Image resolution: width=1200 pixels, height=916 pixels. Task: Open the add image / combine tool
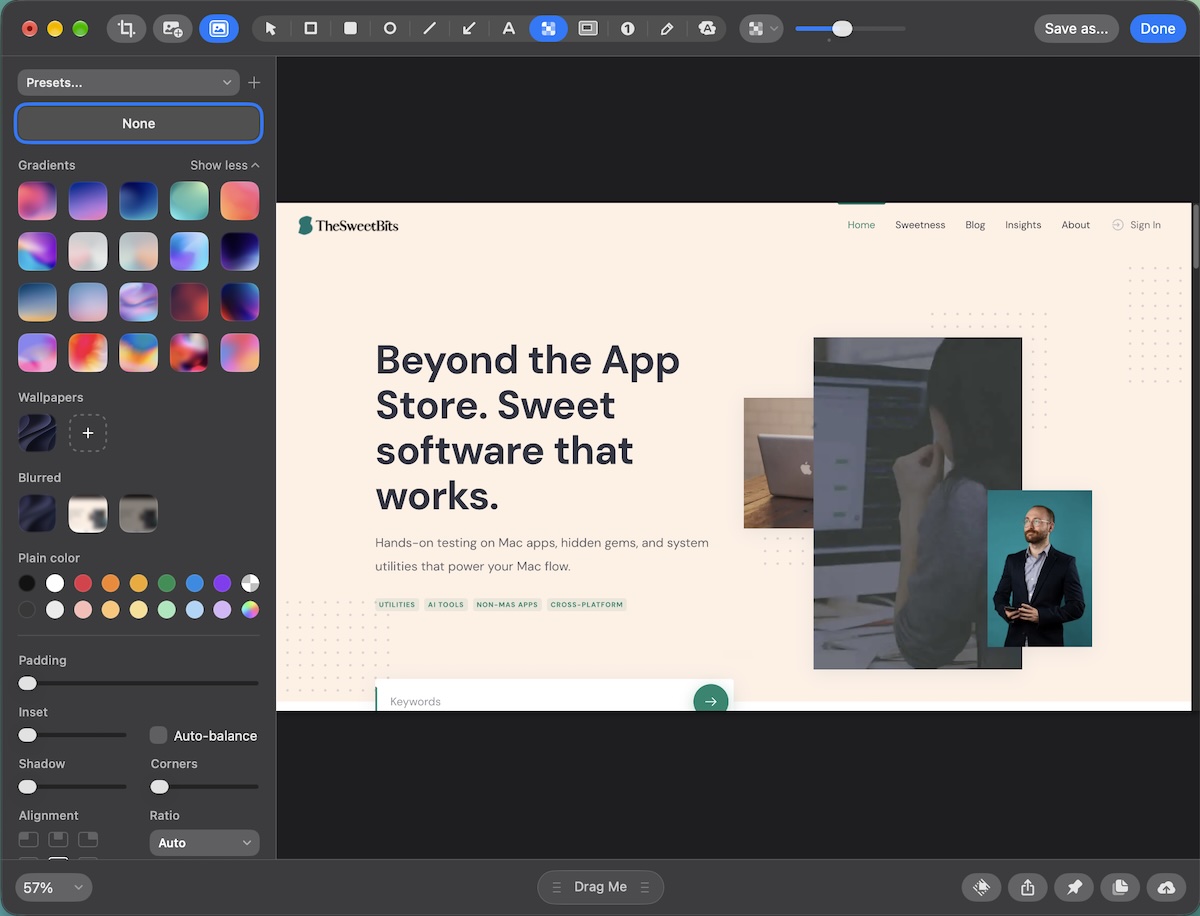tap(173, 29)
